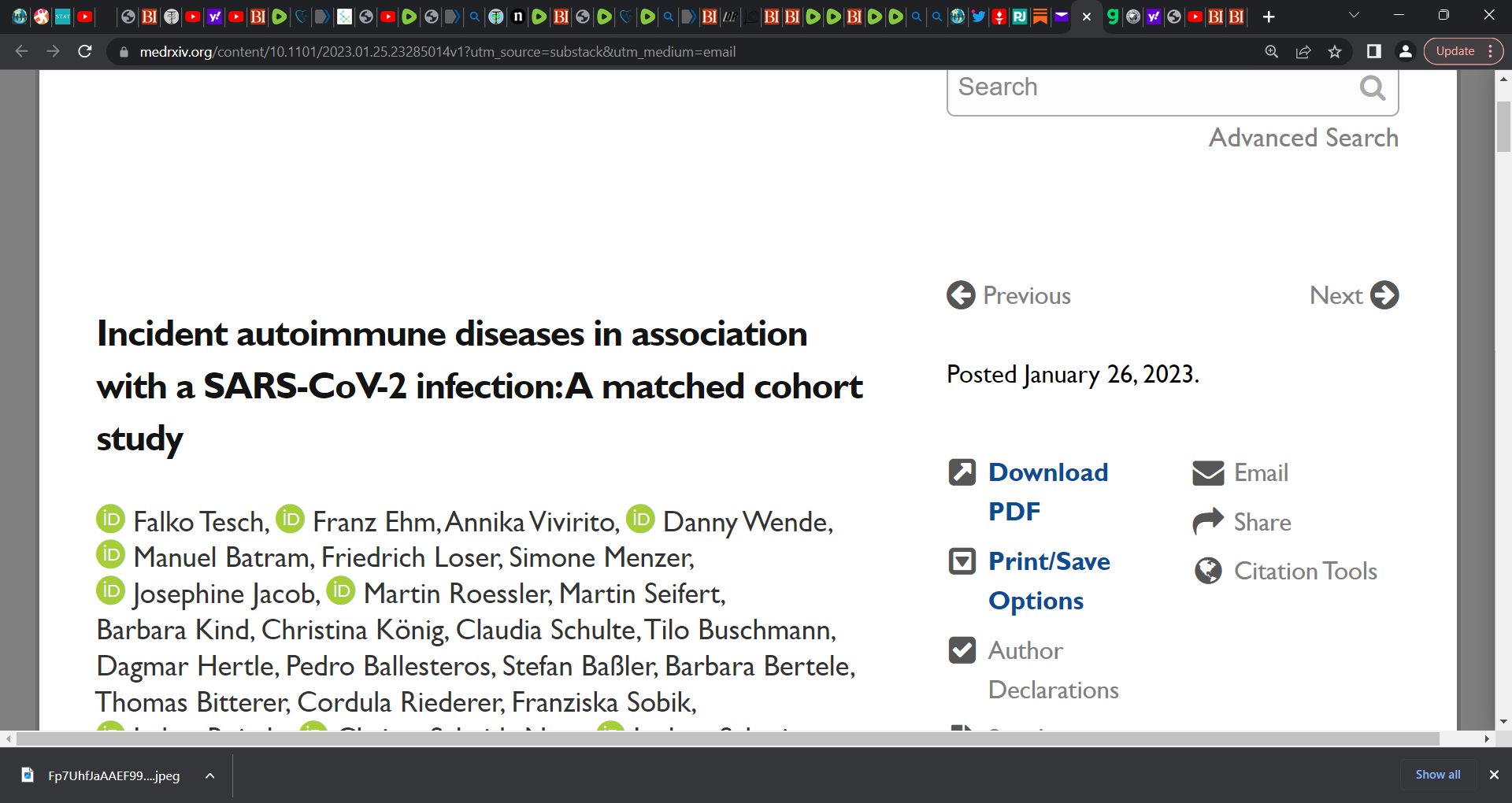1512x803 pixels.
Task: Open ORCID icon for Franz Ehm
Action: pyautogui.click(x=290, y=519)
